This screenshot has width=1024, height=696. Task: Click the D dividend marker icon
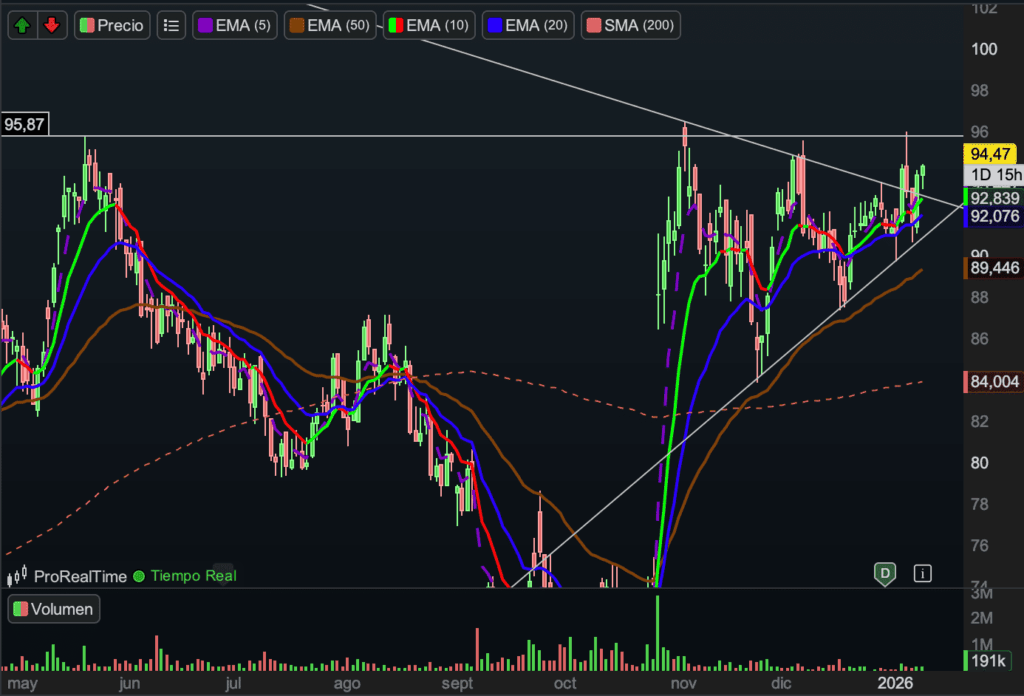click(x=884, y=573)
